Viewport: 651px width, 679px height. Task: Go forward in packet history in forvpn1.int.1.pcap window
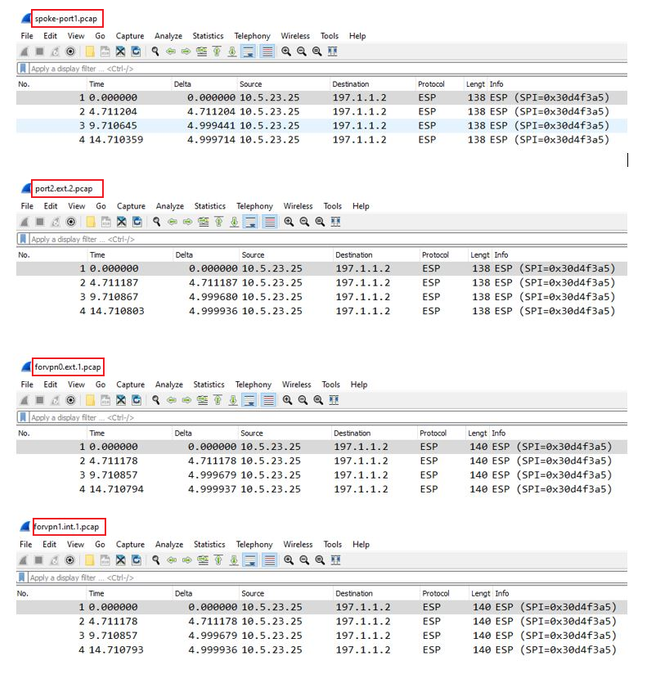pyautogui.click(x=187, y=560)
